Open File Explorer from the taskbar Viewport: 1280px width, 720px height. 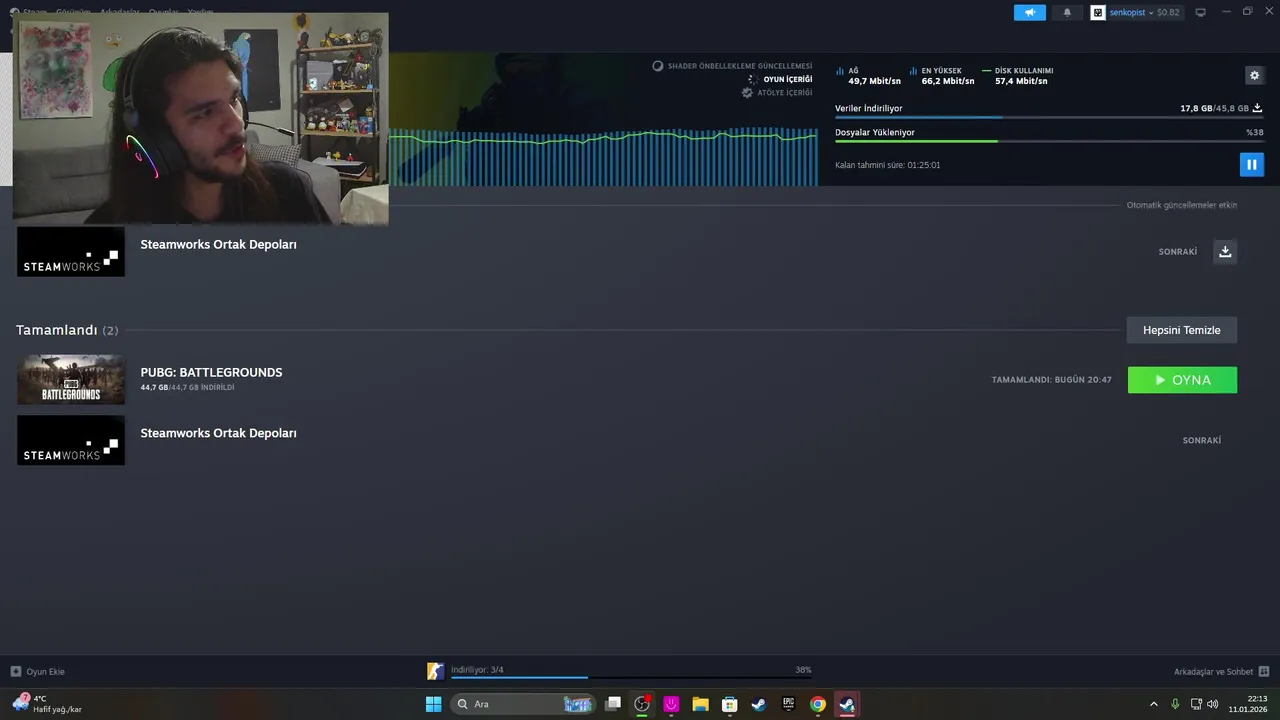click(700, 704)
